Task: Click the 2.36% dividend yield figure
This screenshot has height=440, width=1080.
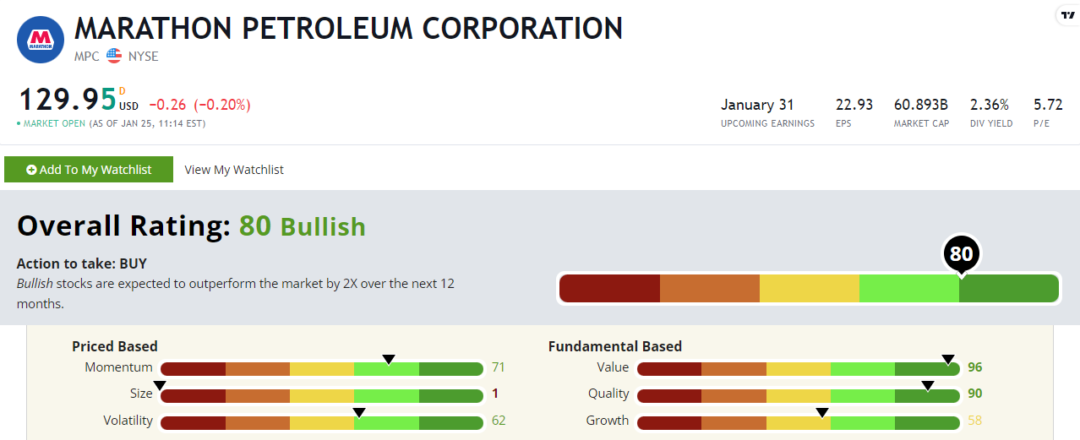Action: click(x=989, y=105)
